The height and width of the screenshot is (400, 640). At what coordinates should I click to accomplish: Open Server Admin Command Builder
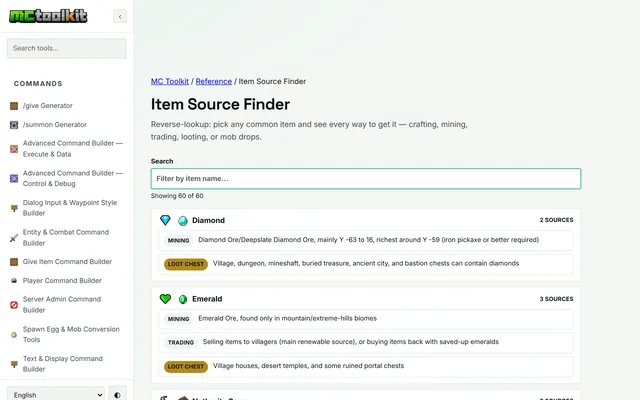tap(62, 304)
